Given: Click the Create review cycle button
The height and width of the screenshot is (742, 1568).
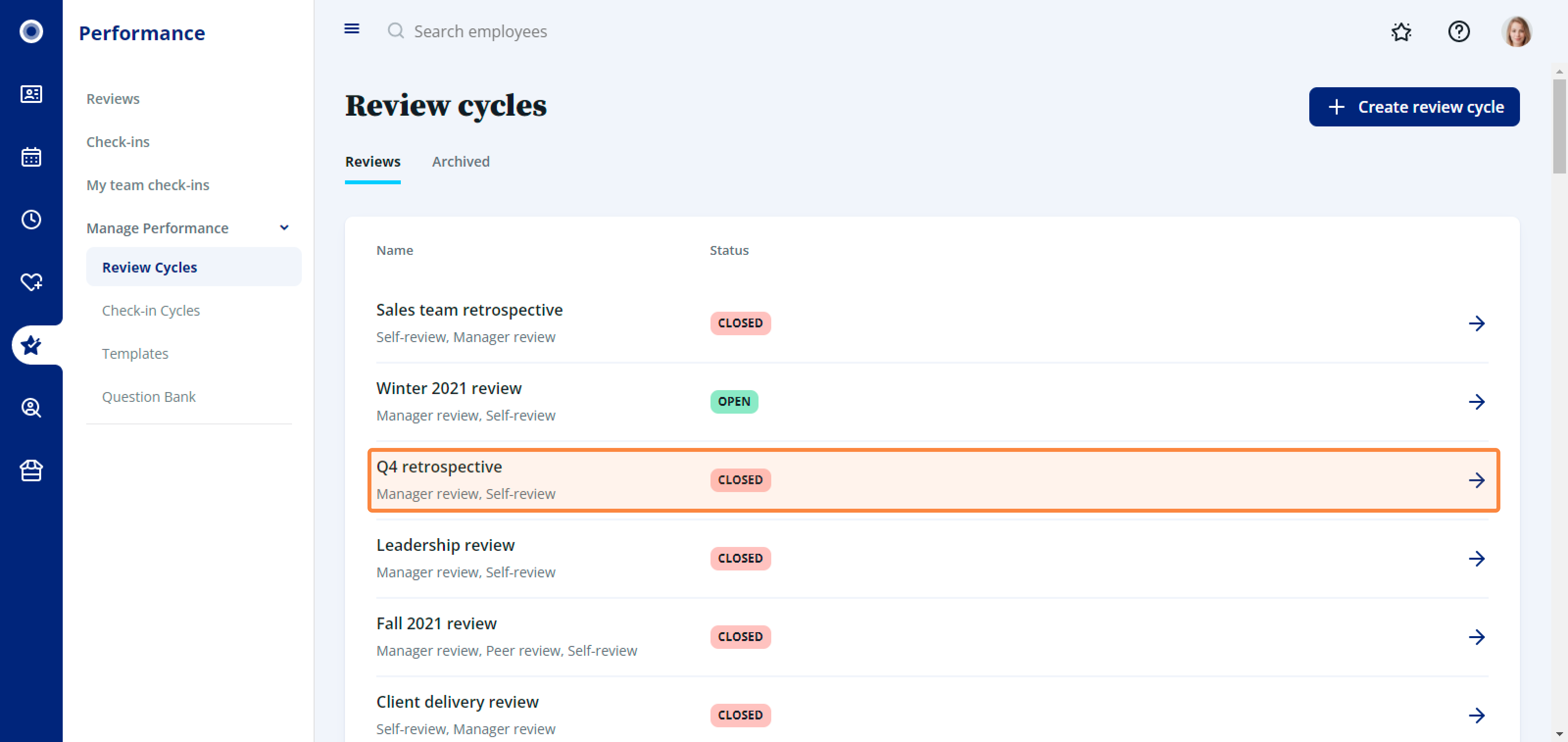Looking at the screenshot, I should click(x=1414, y=107).
